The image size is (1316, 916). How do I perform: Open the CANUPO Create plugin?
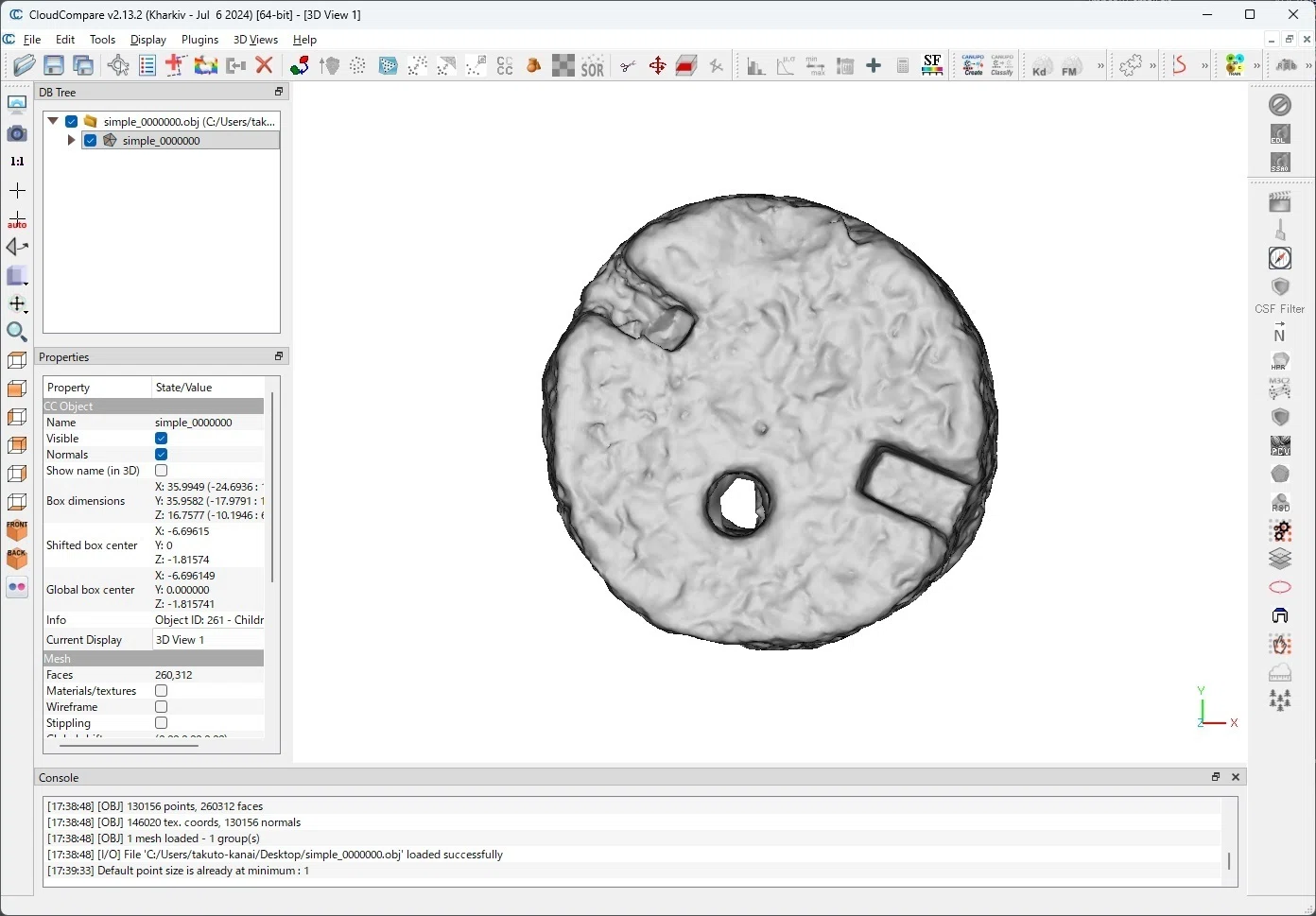coord(973,65)
